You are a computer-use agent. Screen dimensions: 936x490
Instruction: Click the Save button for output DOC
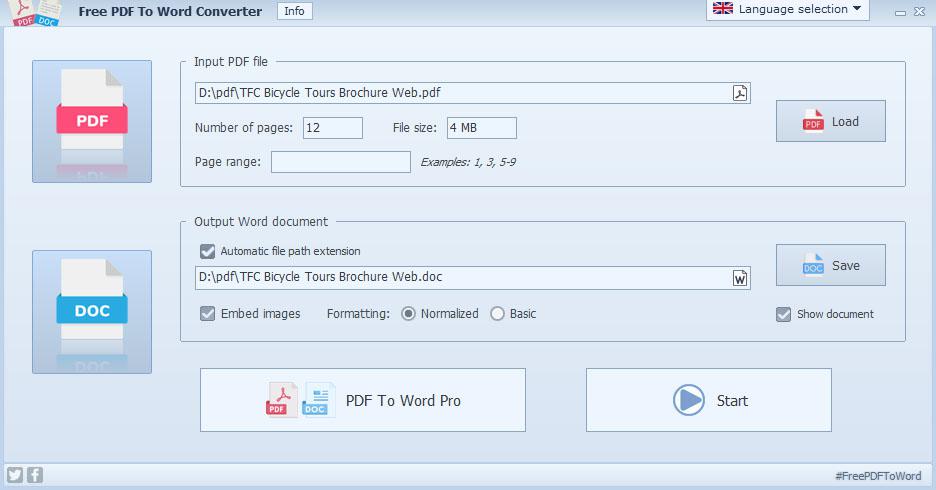click(830, 265)
